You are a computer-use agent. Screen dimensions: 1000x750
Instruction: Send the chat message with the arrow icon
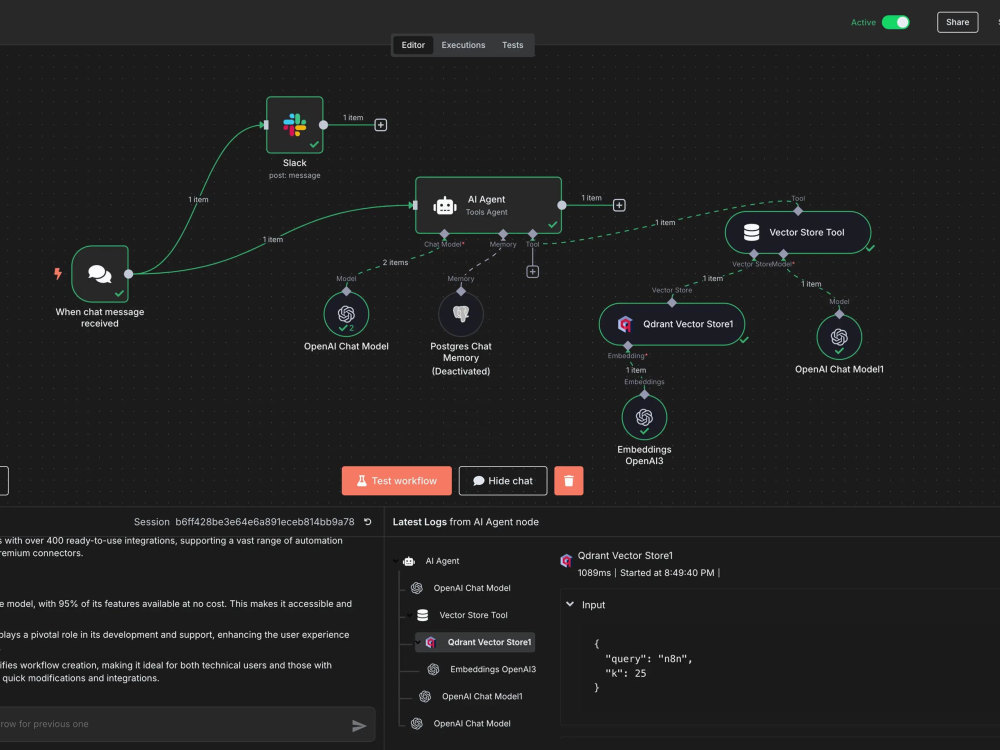(359, 726)
